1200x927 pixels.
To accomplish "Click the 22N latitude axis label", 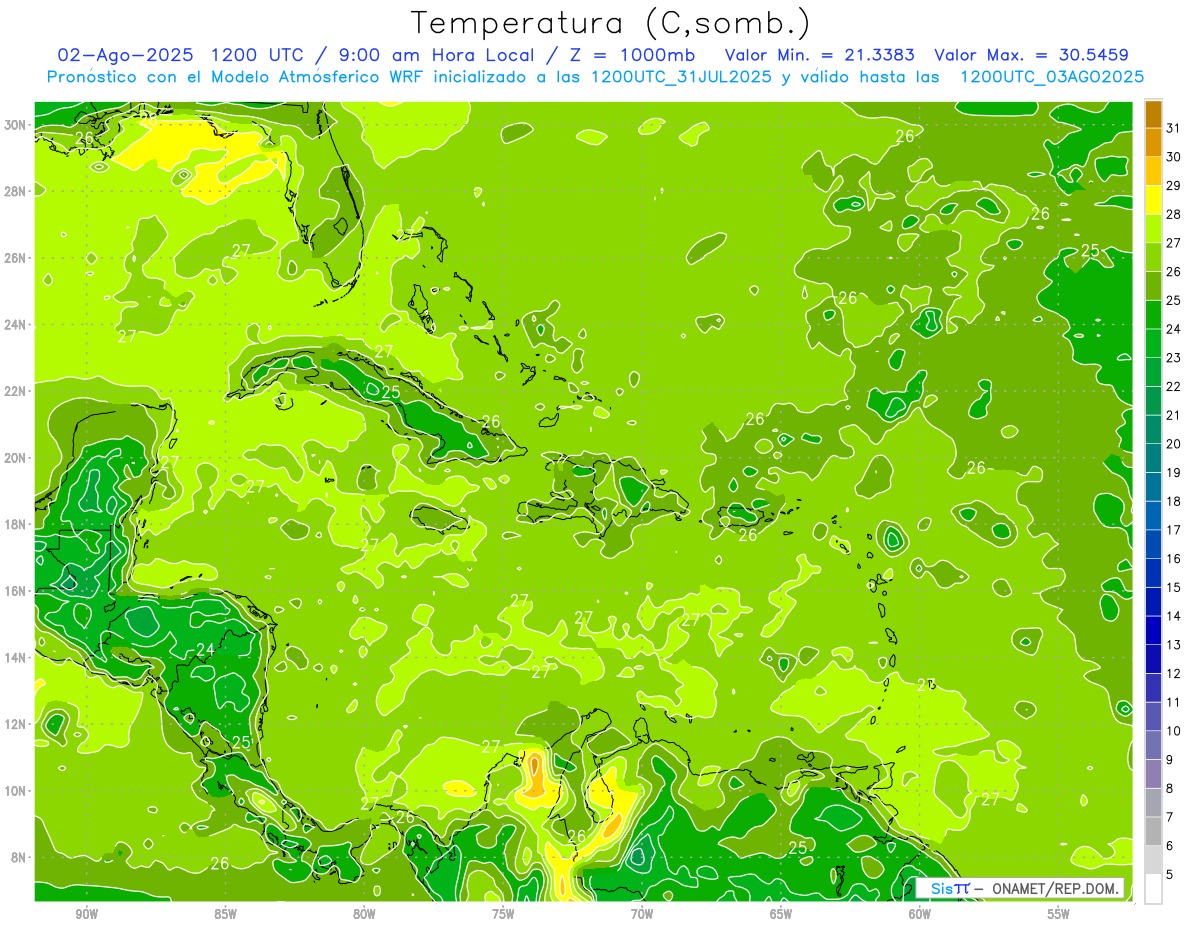I will point(14,391).
